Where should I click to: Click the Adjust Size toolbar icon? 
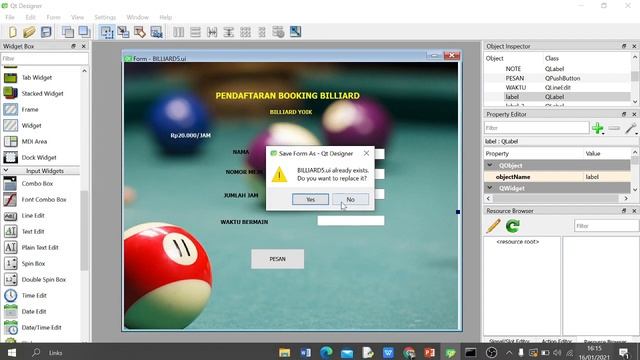(295, 32)
